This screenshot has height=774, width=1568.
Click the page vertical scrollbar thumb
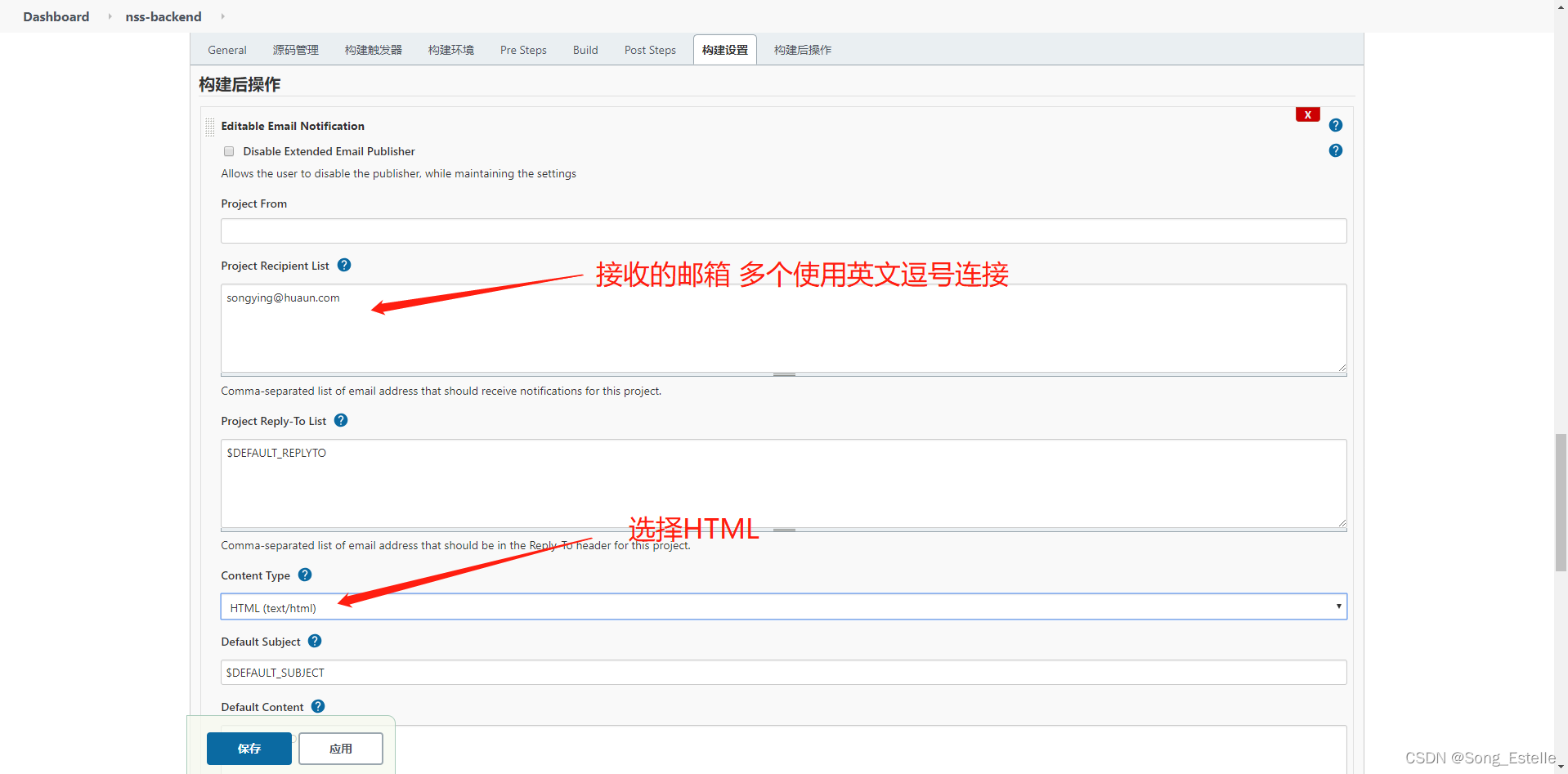[1561, 503]
